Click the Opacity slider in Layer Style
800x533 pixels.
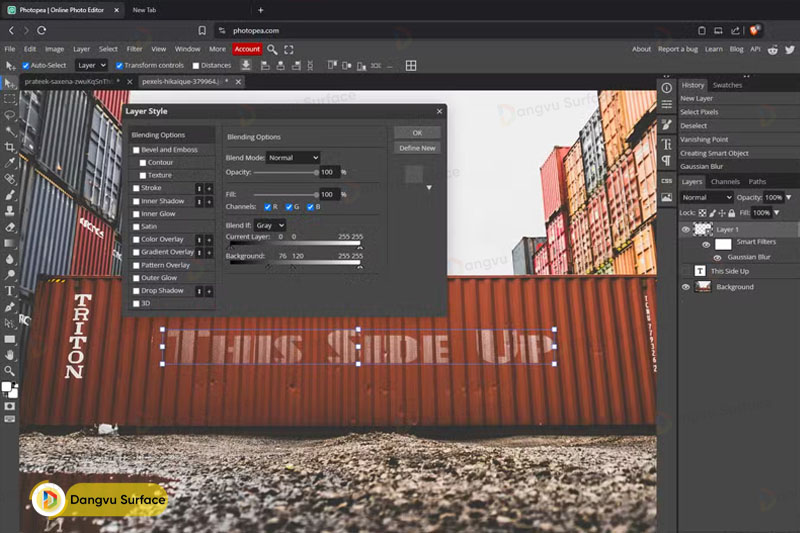click(286, 172)
